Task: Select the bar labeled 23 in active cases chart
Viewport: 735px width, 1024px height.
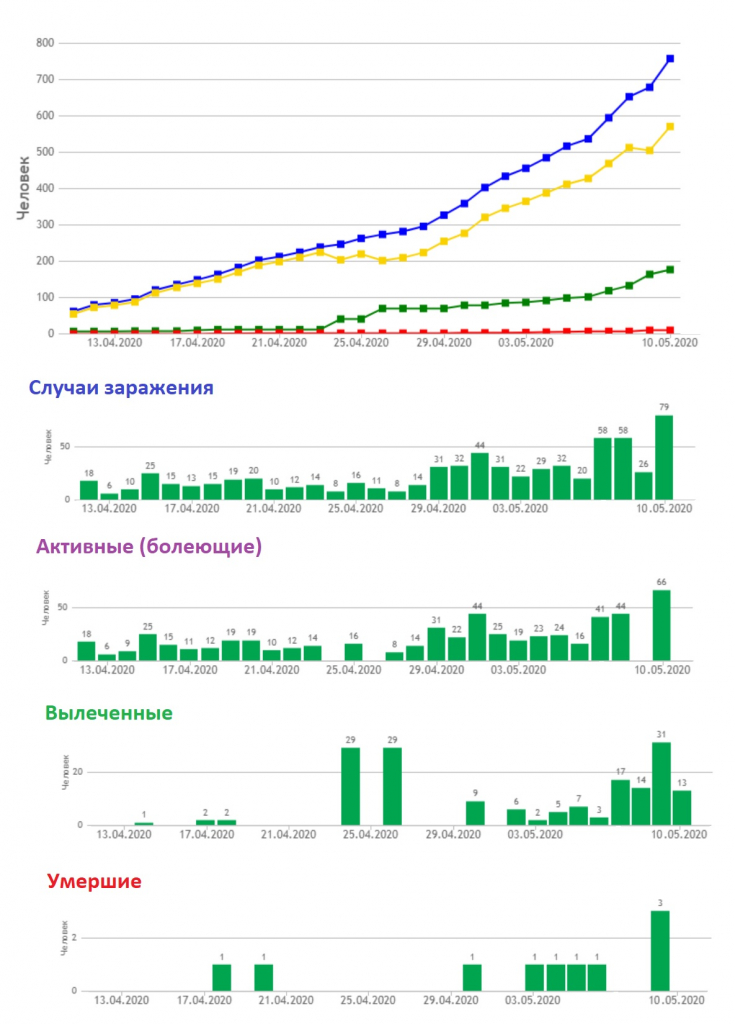Action: [x=538, y=648]
